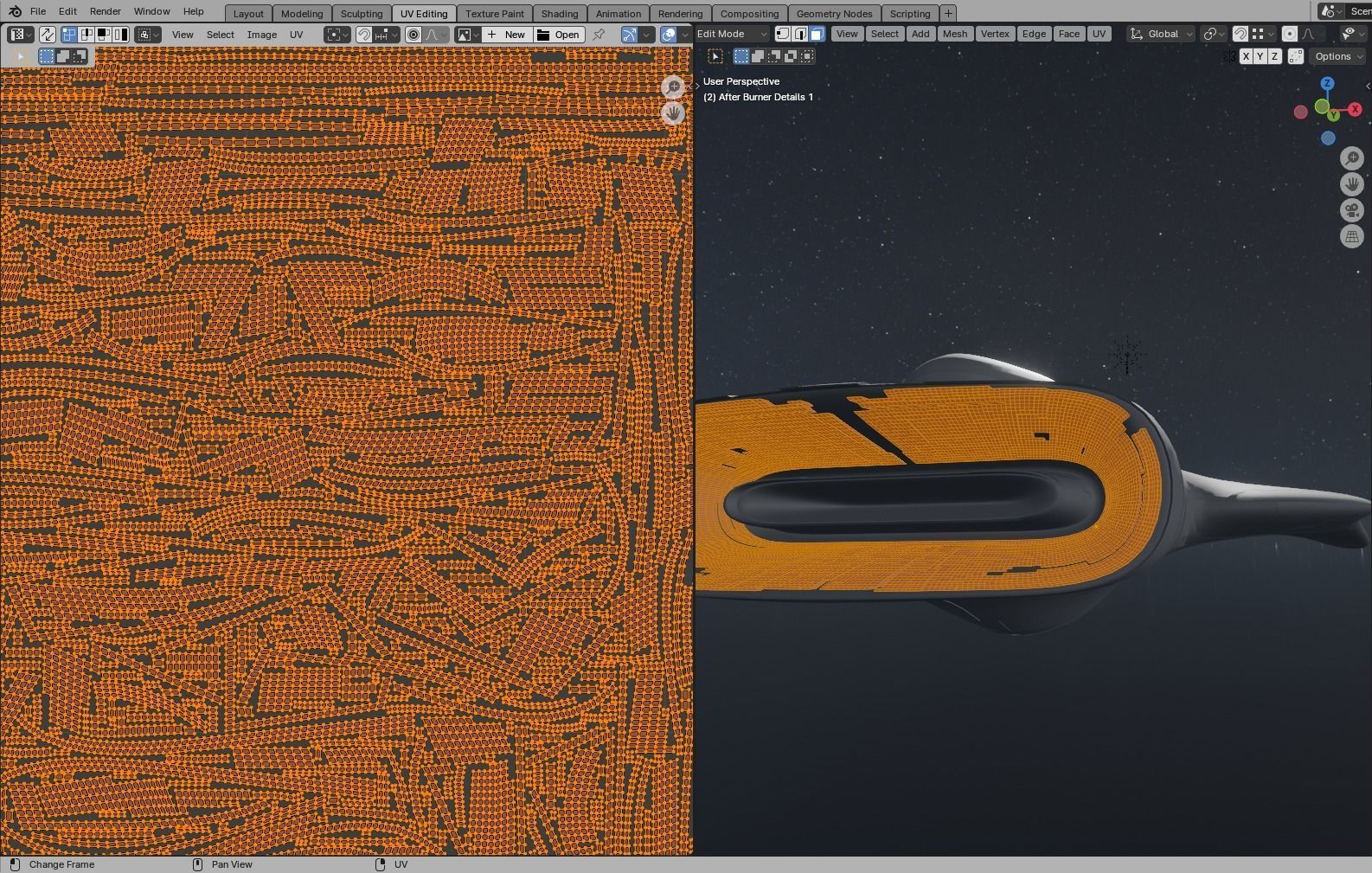Expand the Options dropdown
This screenshot has height=873, width=1372.
(x=1337, y=56)
